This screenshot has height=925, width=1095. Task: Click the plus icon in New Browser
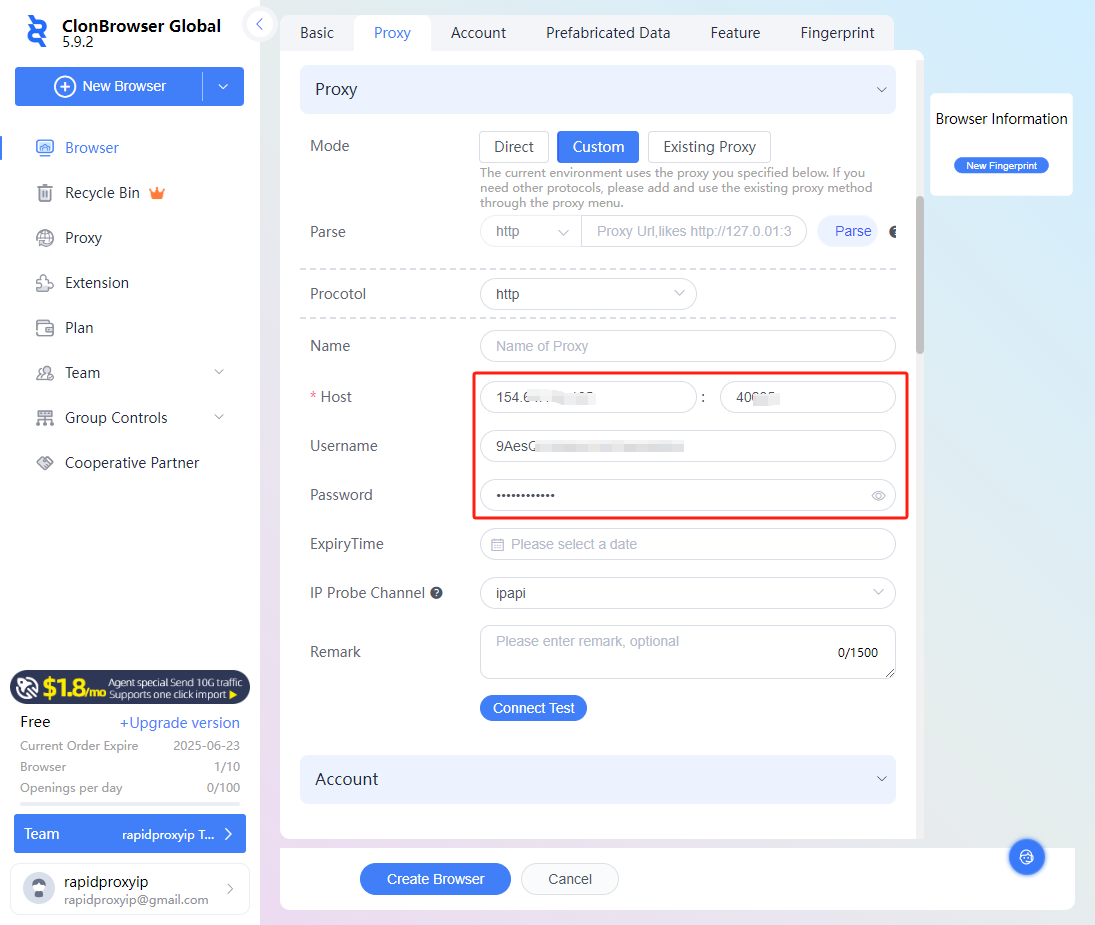65,87
